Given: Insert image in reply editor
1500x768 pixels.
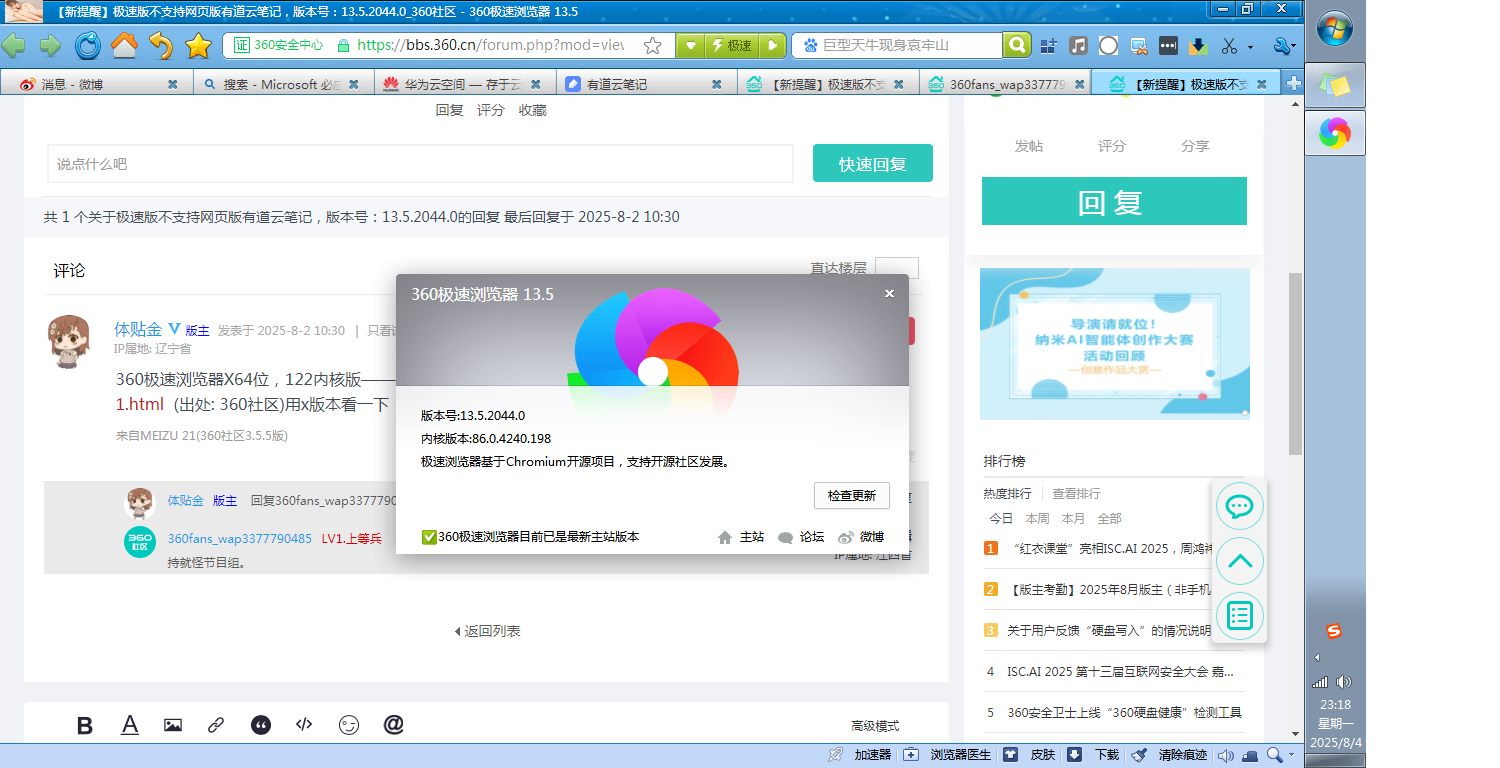Looking at the screenshot, I should (173, 725).
